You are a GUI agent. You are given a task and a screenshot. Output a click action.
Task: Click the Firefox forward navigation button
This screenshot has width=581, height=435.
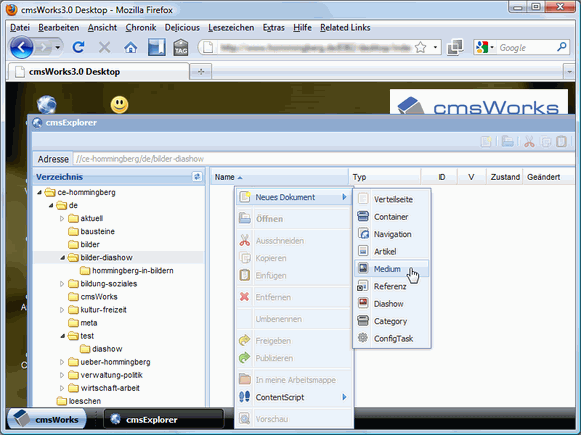[x=44, y=47]
